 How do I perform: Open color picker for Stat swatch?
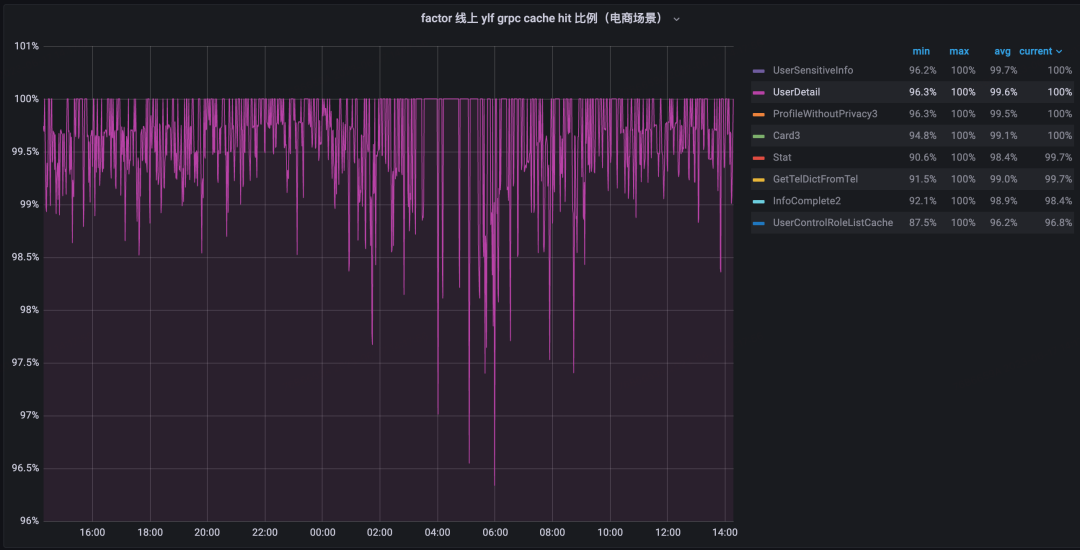(758, 158)
